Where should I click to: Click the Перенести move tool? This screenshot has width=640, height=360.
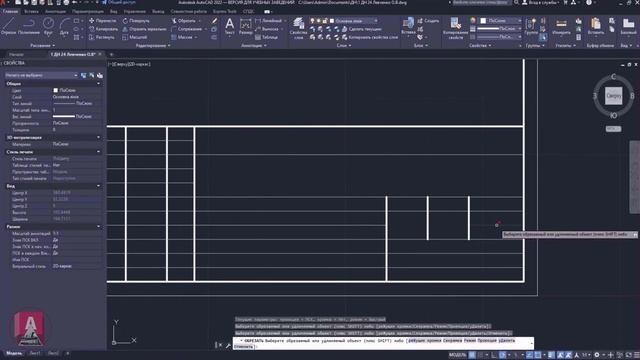point(102,20)
